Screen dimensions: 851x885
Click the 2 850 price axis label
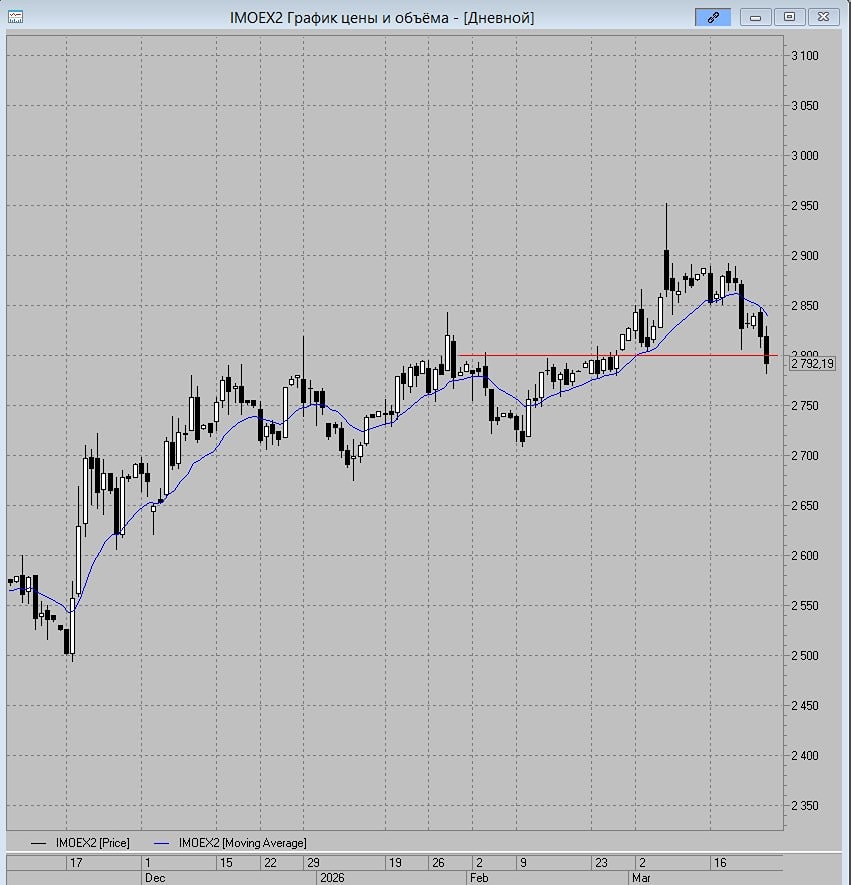pyautogui.click(x=805, y=305)
